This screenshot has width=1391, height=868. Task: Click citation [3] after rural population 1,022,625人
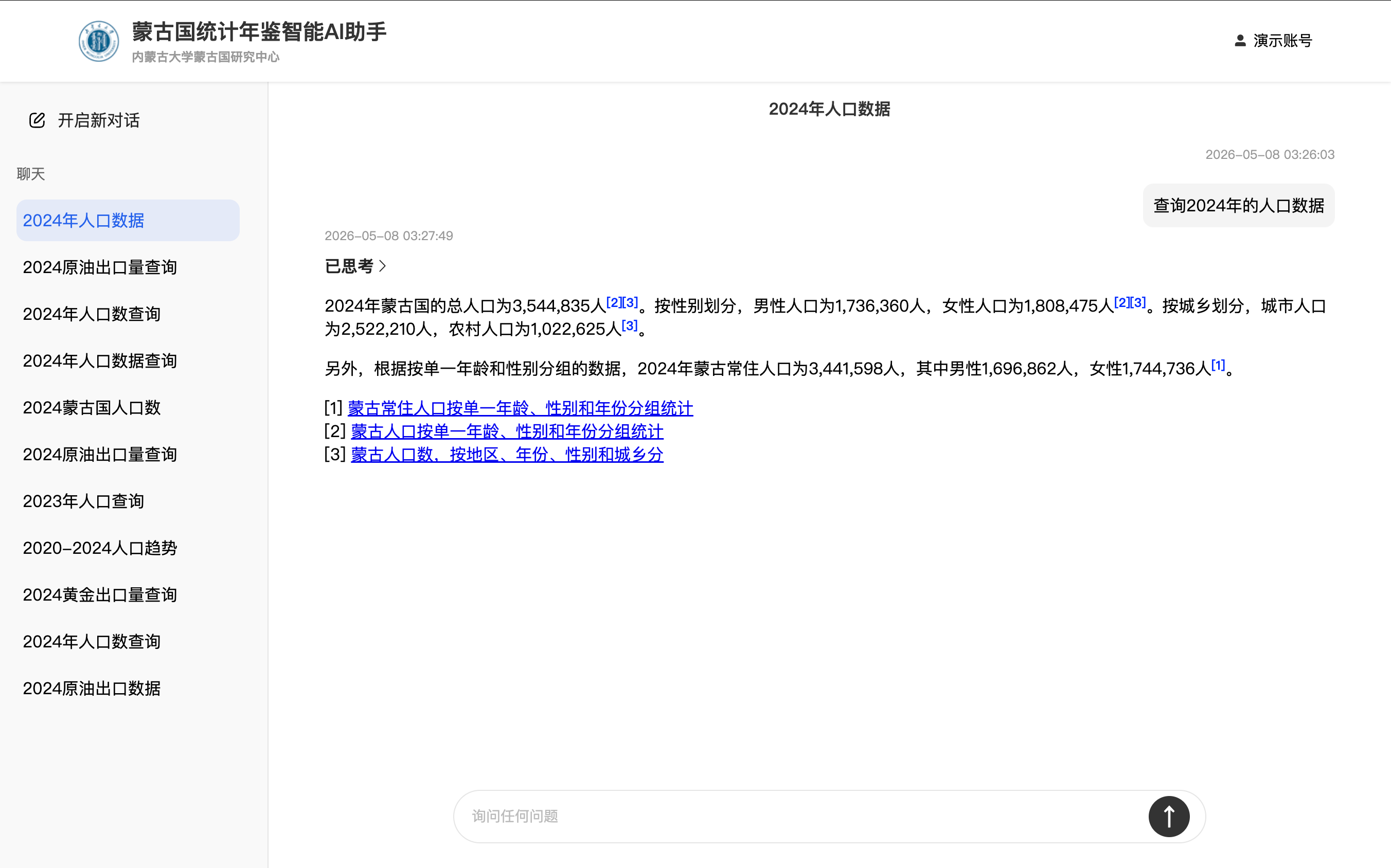pyautogui.click(x=630, y=325)
